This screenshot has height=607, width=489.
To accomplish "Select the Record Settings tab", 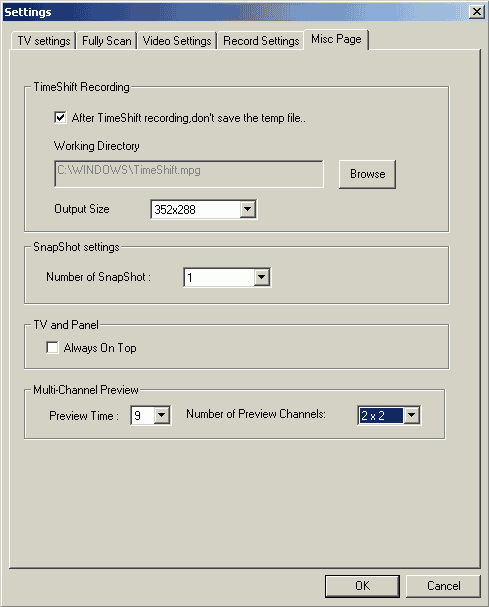I will pyautogui.click(x=261, y=41).
